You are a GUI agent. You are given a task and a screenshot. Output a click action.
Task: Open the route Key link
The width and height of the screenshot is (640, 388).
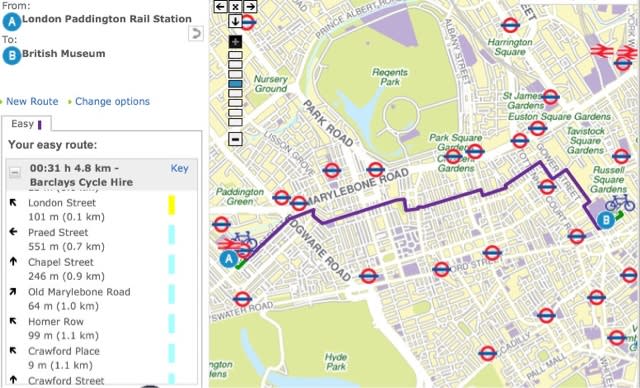point(179,169)
